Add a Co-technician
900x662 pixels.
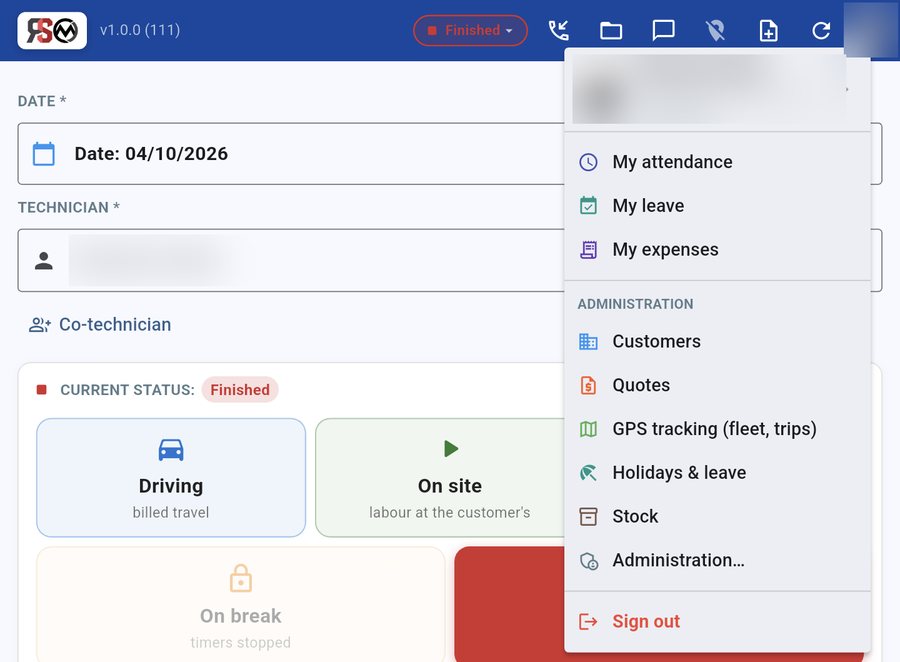(x=100, y=324)
